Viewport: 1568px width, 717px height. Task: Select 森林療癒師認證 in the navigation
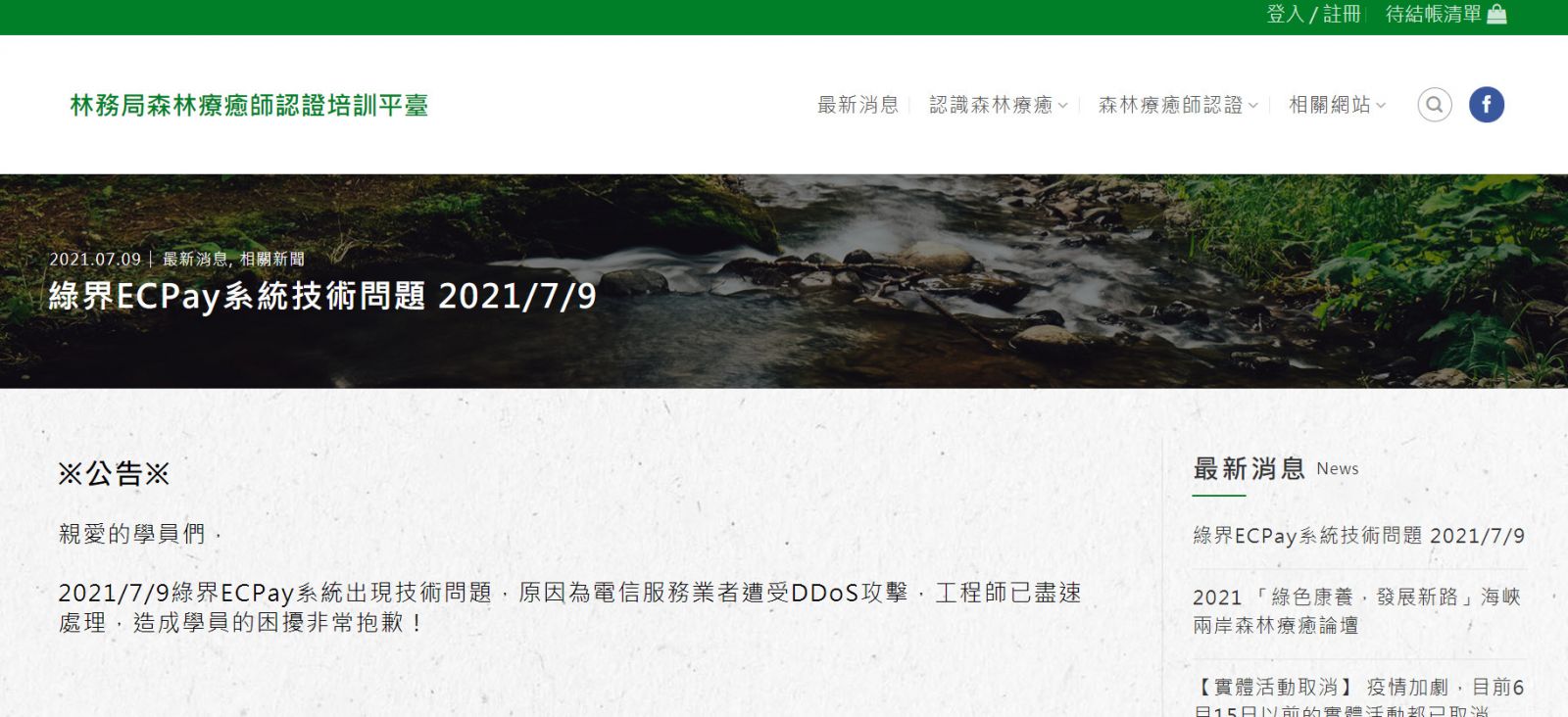pyautogui.click(x=1170, y=105)
